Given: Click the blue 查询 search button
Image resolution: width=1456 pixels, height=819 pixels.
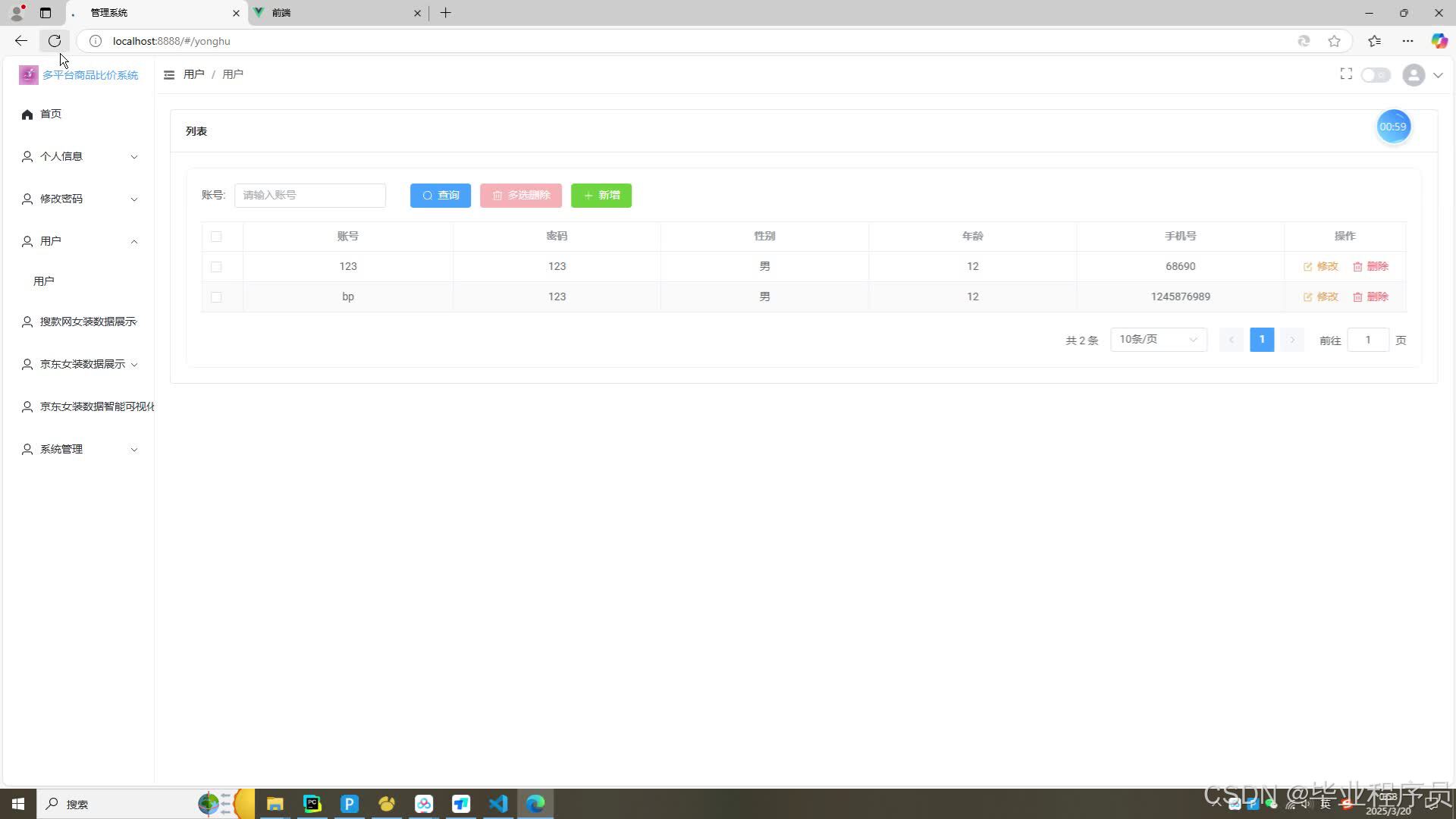Looking at the screenshot, I should click(441, 196).
